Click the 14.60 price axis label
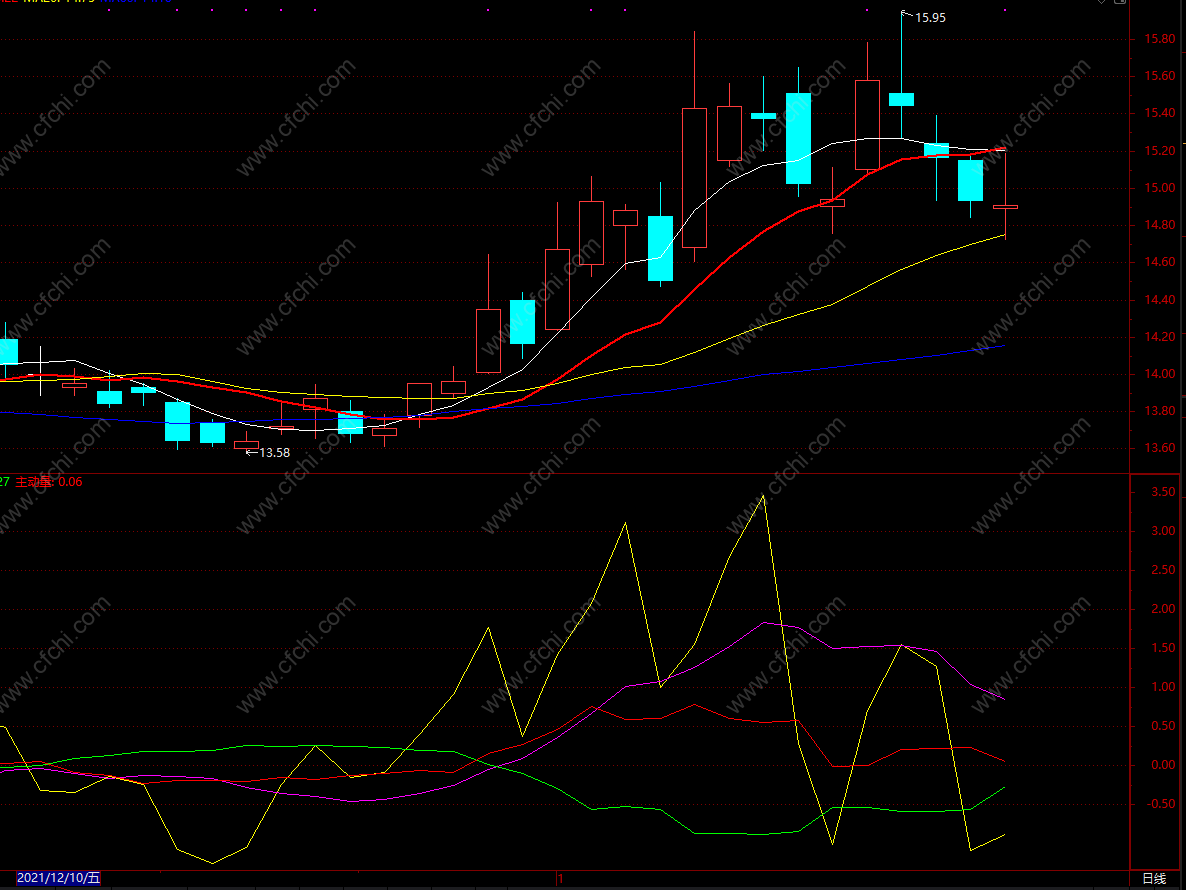This screenshot has height=890, width=1186. (x=1160, y=262)
